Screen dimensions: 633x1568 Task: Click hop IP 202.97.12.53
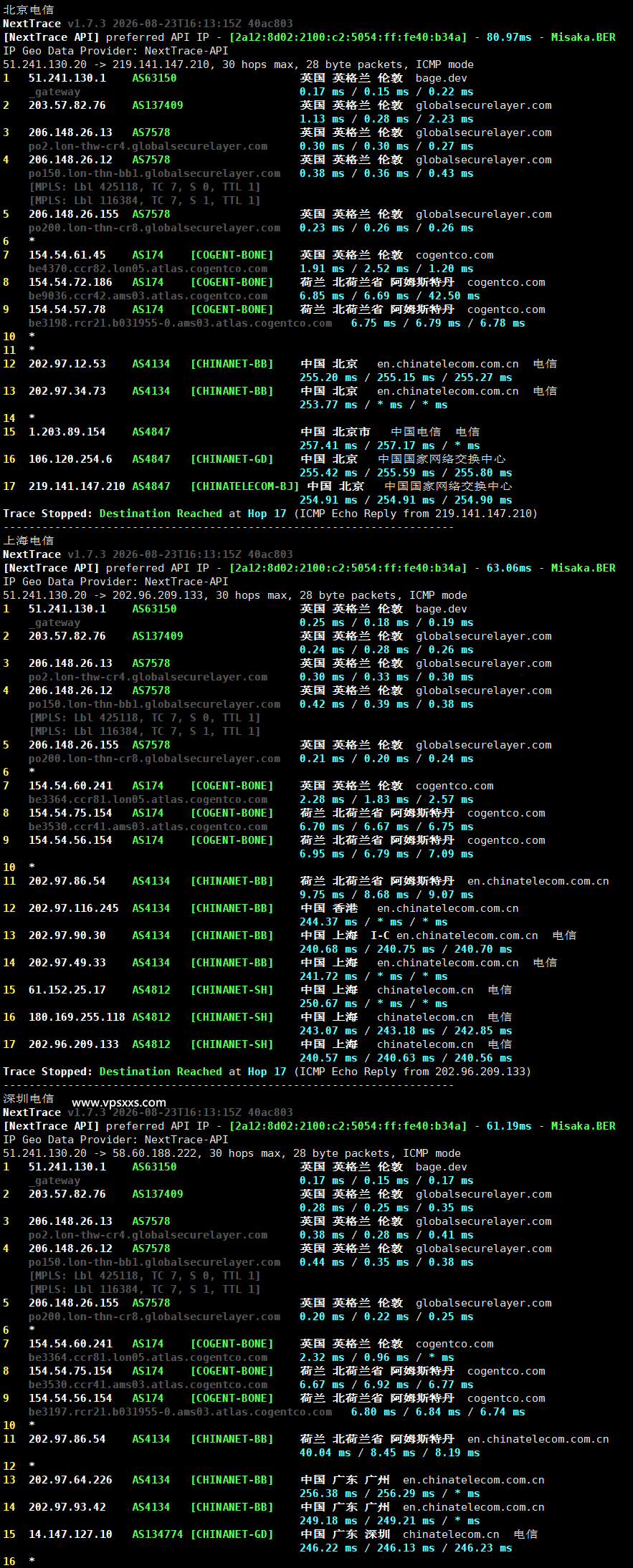click(x=67, y=364)
